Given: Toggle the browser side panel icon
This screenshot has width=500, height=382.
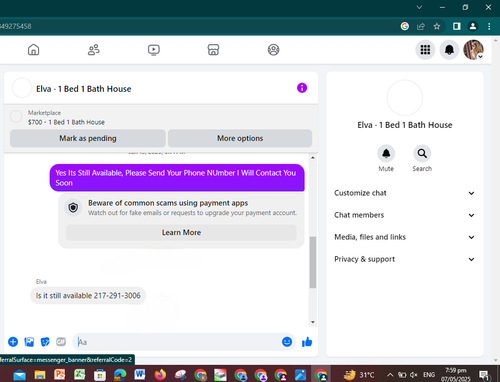Looking at the screenshot, I should (x=457, y=26).
